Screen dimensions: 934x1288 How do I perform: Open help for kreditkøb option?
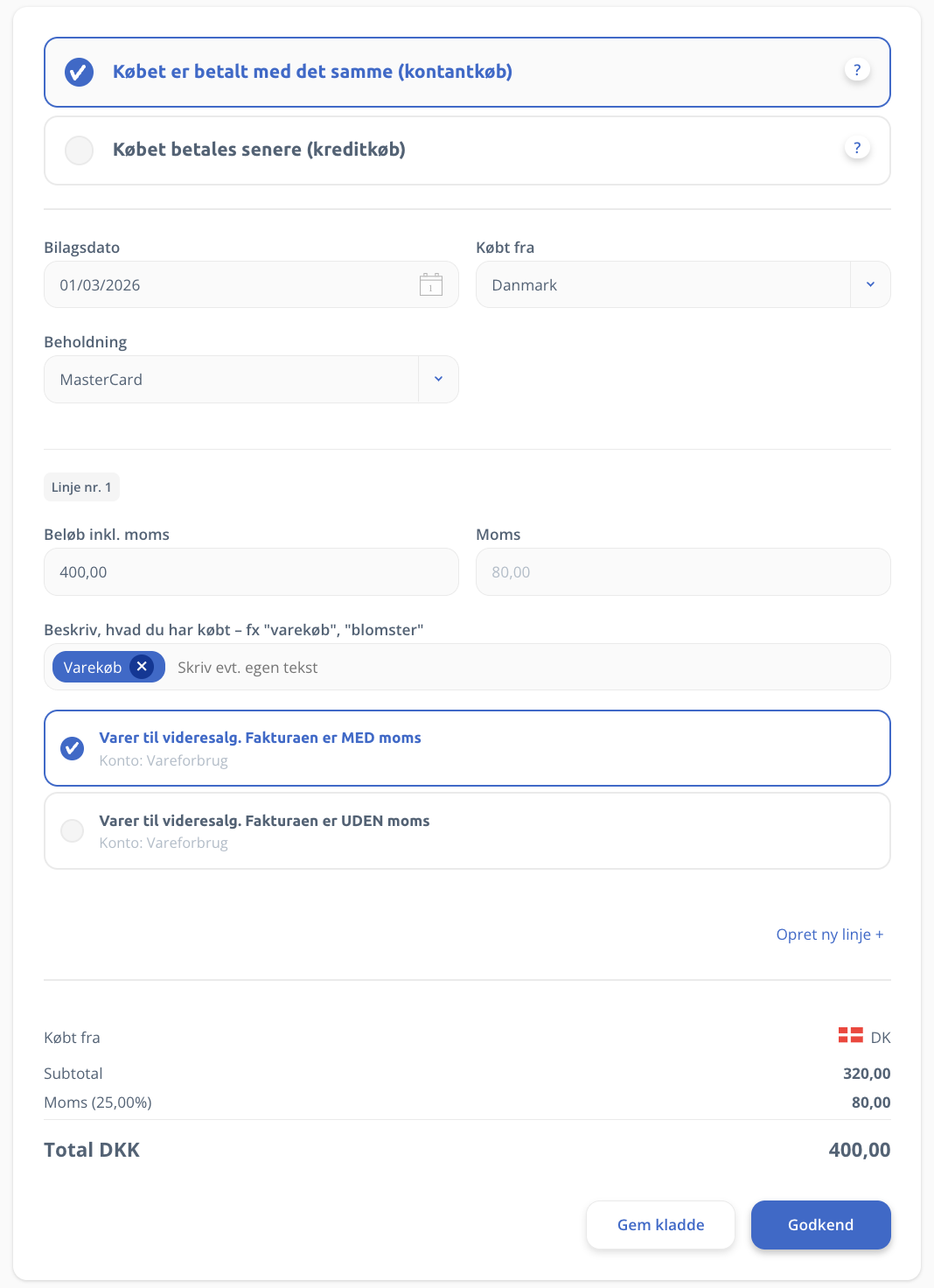[856, 148]
